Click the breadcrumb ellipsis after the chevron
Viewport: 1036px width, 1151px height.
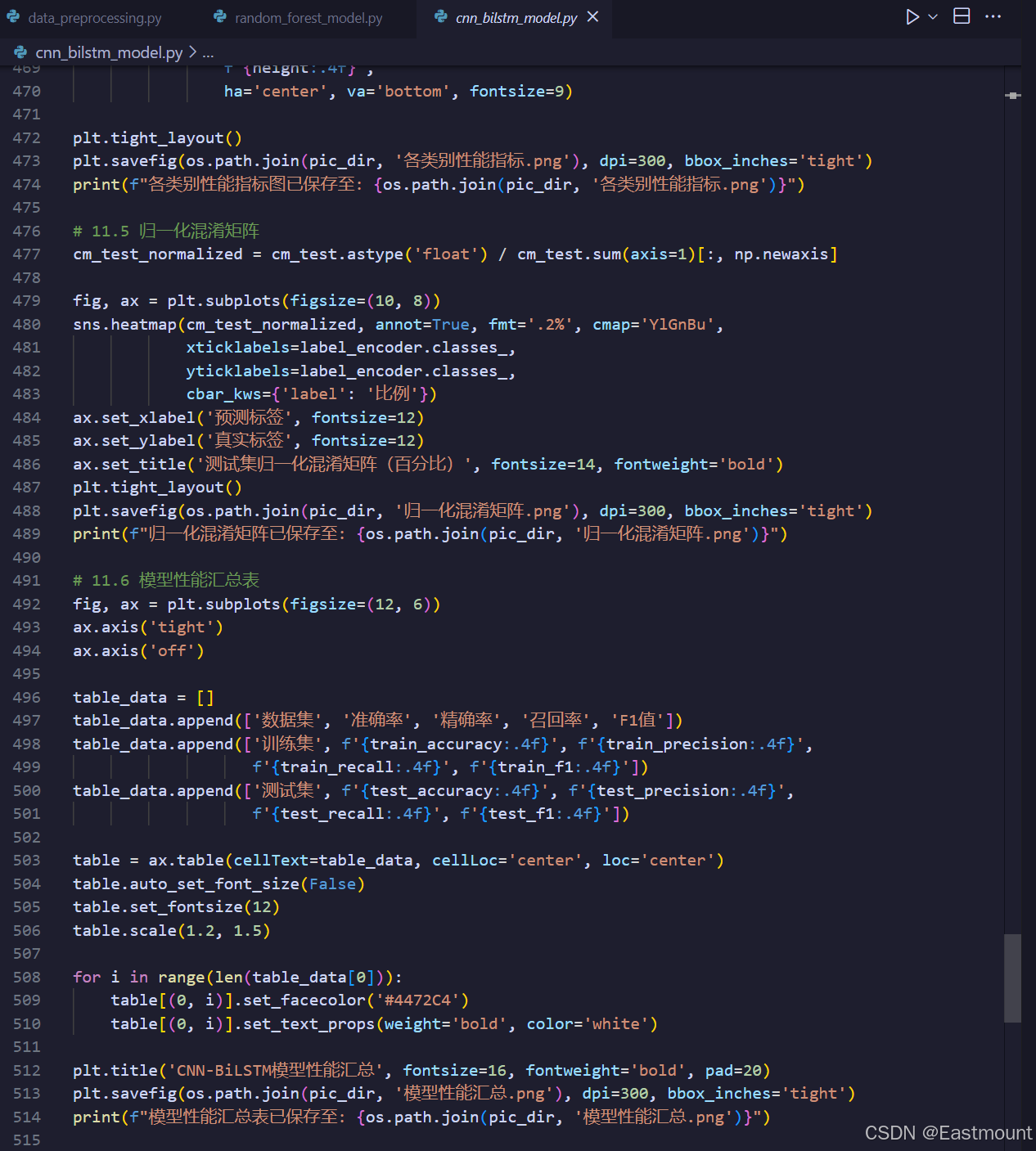208,53
